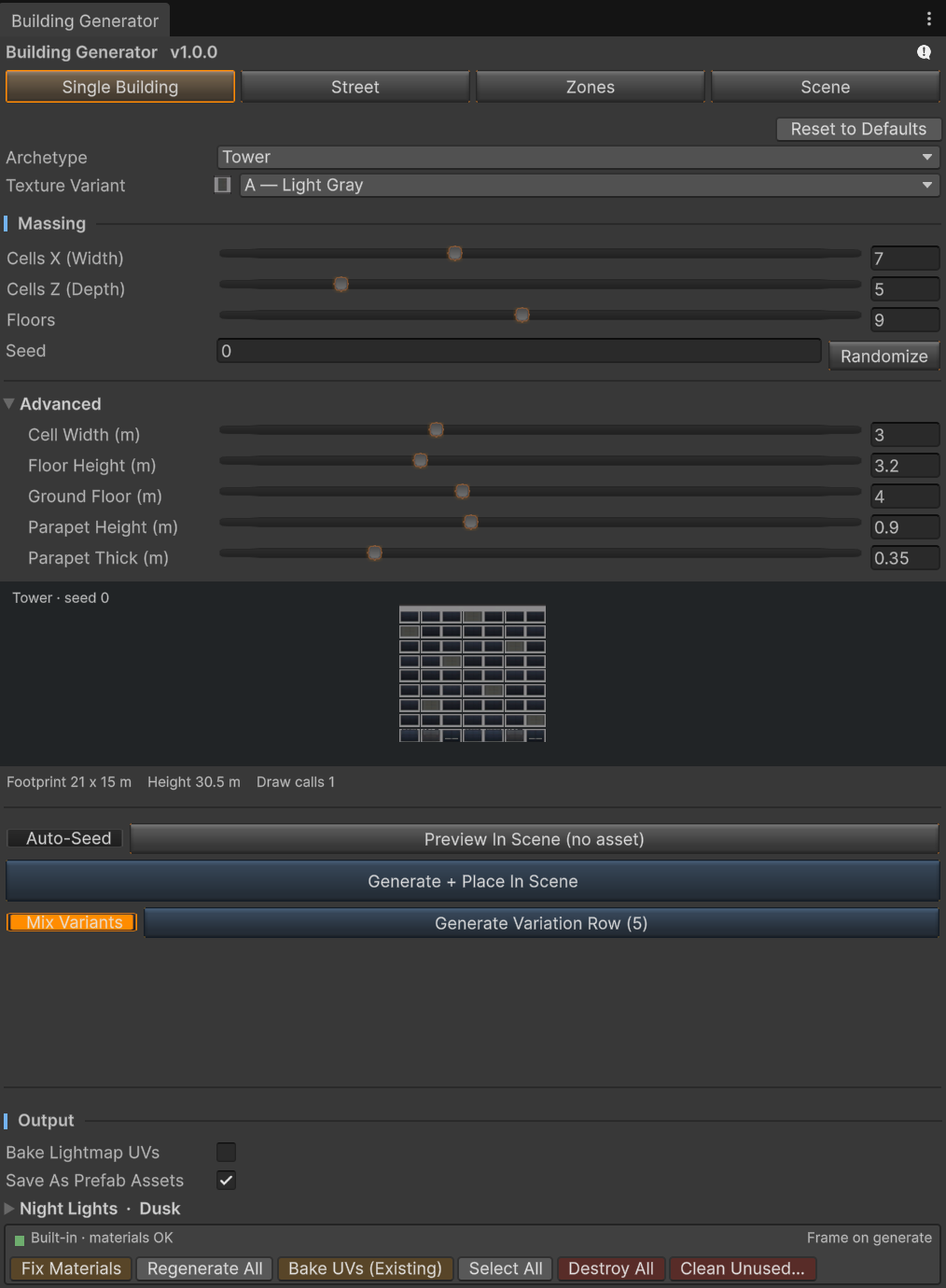946x1288 pixels.
Task: Expand the Night Lights Dusk section
Action: tap(9, 1209)
